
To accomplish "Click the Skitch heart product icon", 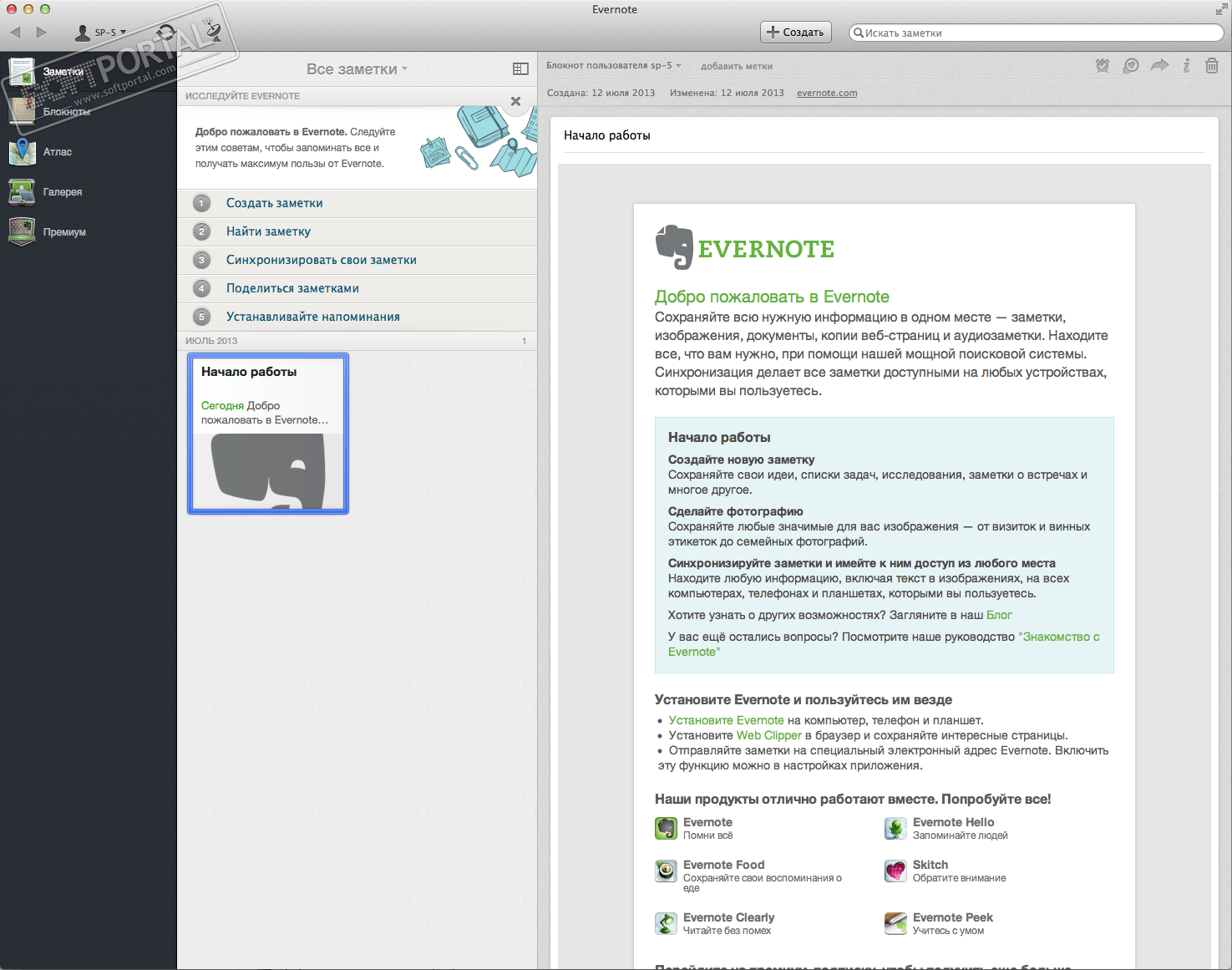I will coord(895,871).
